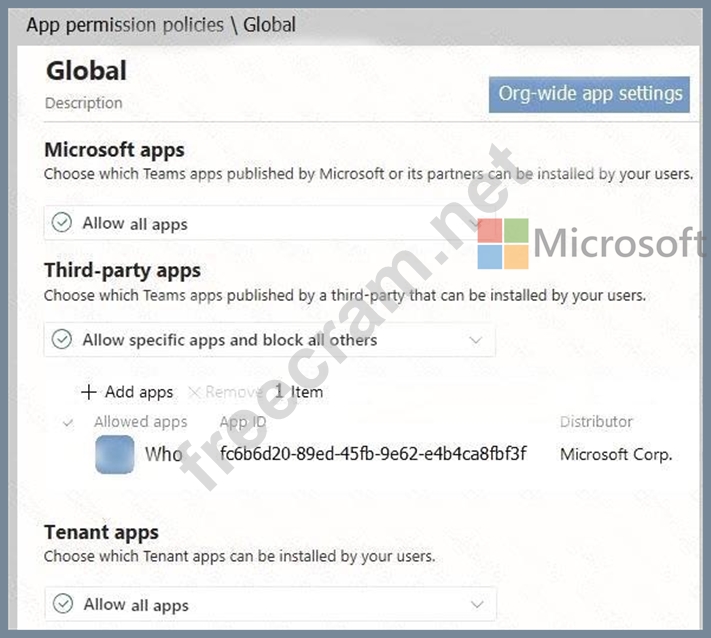Expand the Third-party apps dropdown chevron
The width and height of the screenshot is (711, 638).
pos(476,340)
